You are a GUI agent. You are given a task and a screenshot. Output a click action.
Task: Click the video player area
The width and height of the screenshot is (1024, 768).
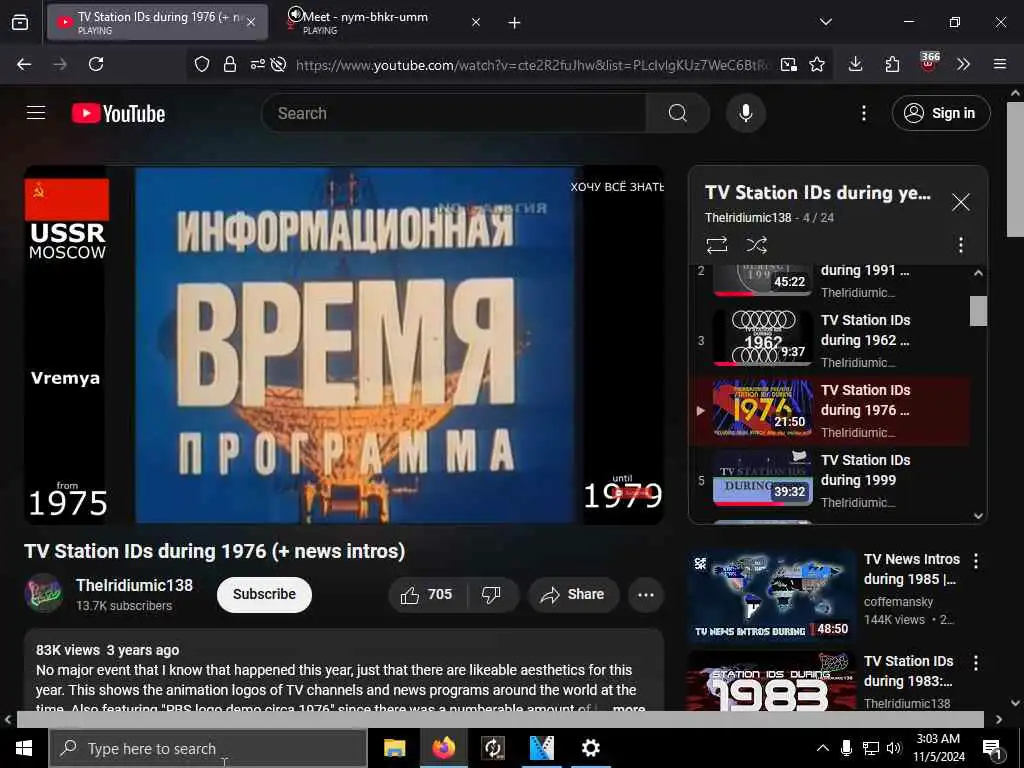click(x=344, y=345)
